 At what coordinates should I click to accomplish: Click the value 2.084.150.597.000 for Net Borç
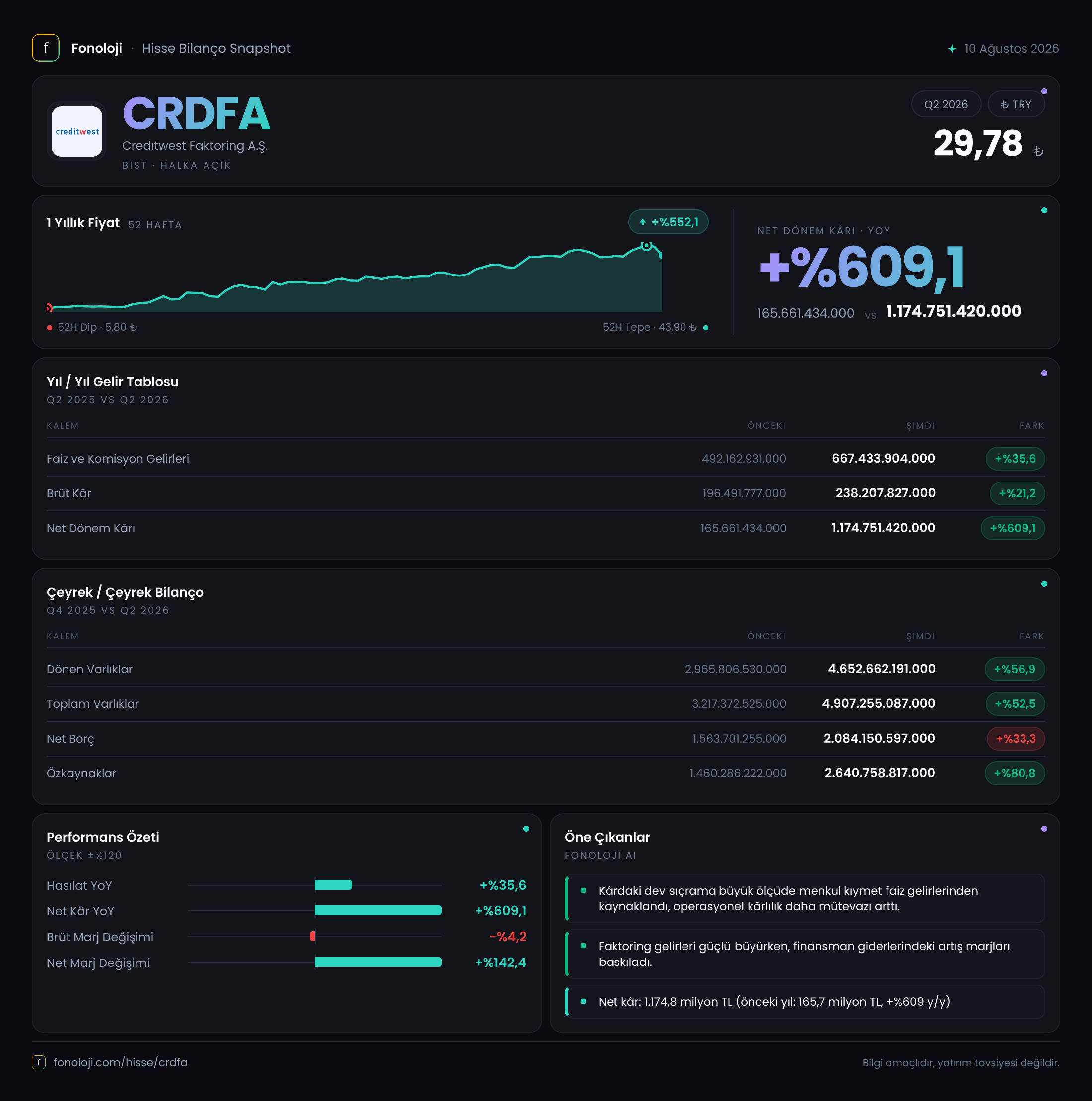click(x=880, y=738)
